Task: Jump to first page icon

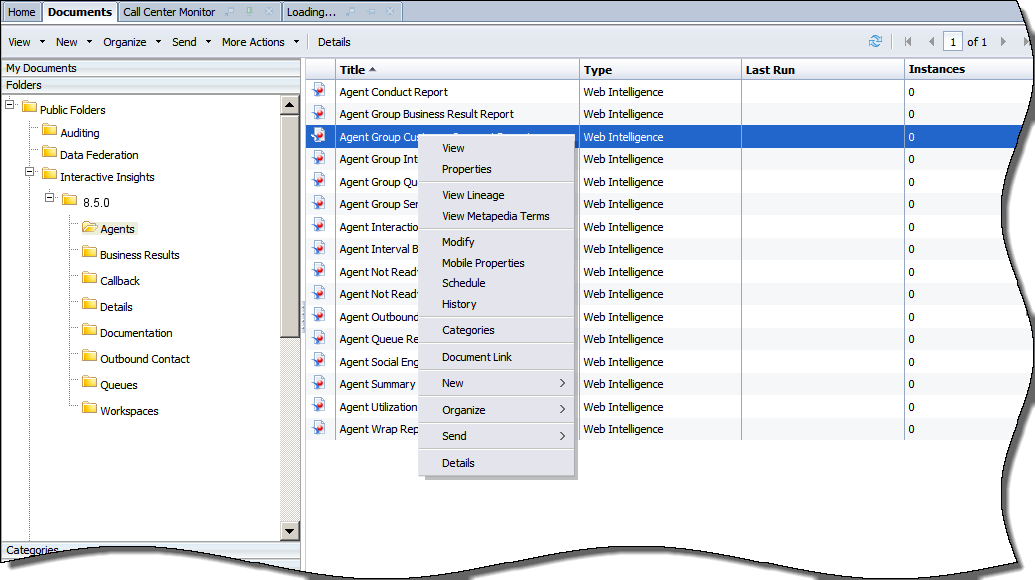Action: [x=908, y=42]
